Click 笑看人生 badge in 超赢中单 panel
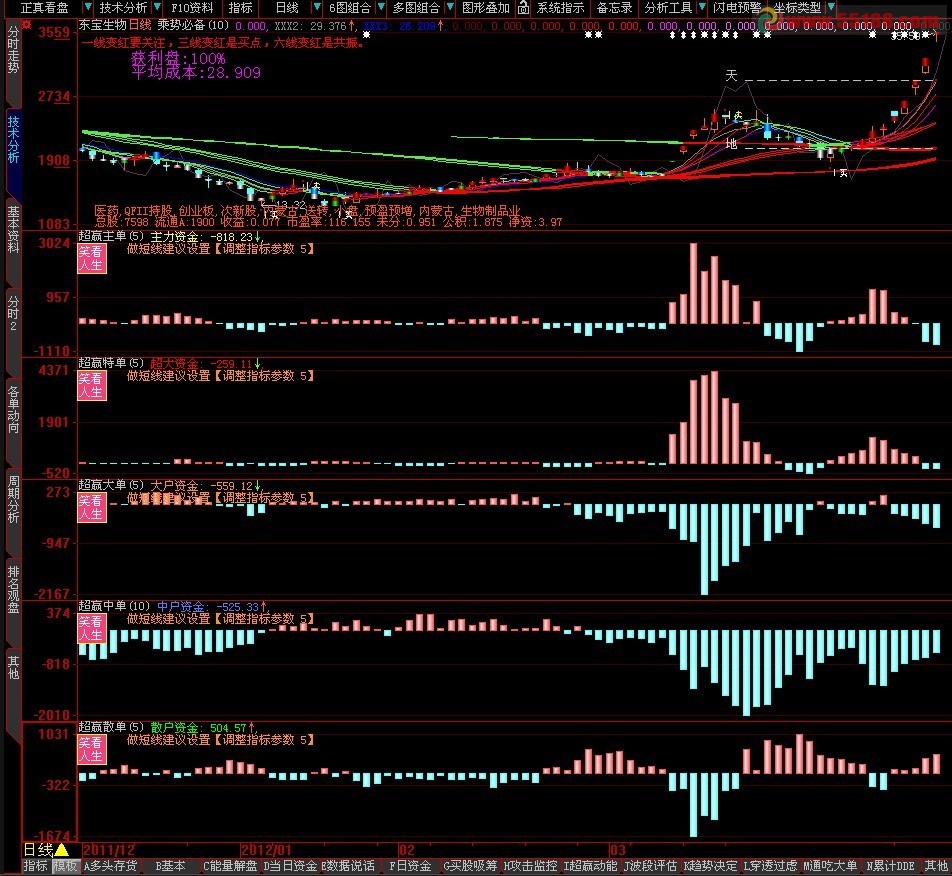Viewport: 952px width, 876px height. [x=92, y=628]
